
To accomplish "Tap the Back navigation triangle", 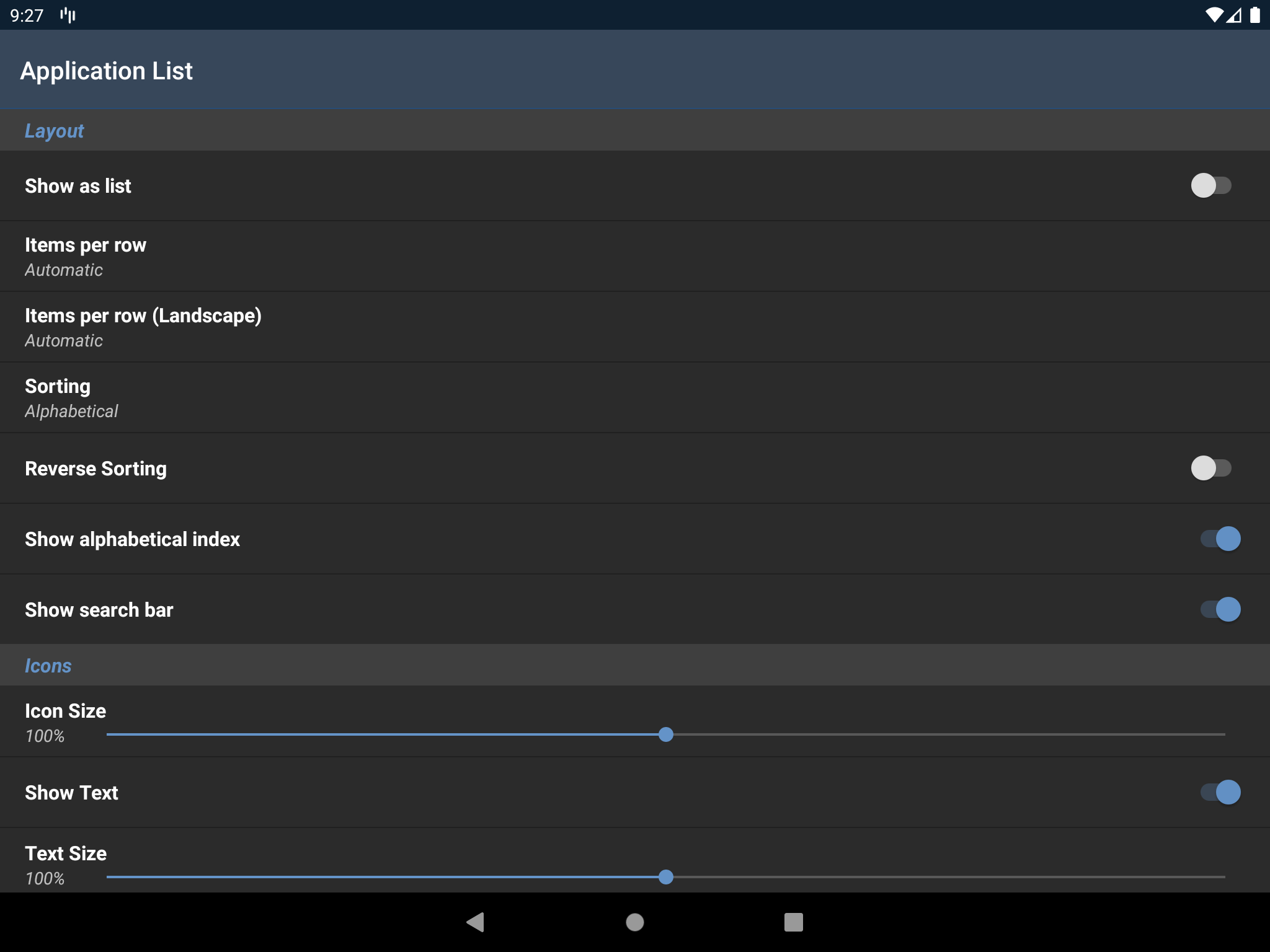I will click(476, 922).
